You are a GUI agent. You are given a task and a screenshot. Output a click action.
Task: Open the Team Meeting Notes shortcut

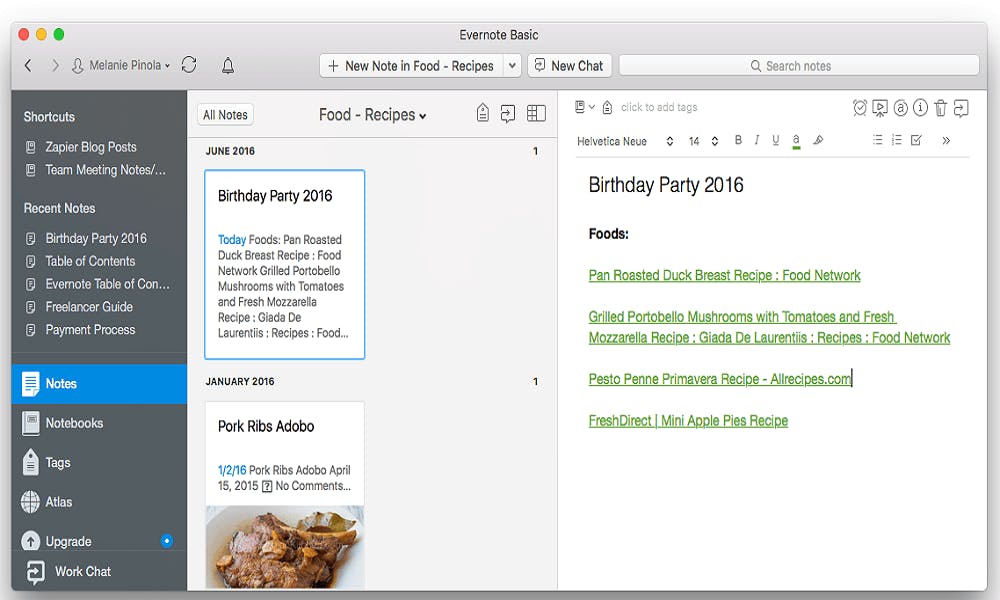pos(96,170)
